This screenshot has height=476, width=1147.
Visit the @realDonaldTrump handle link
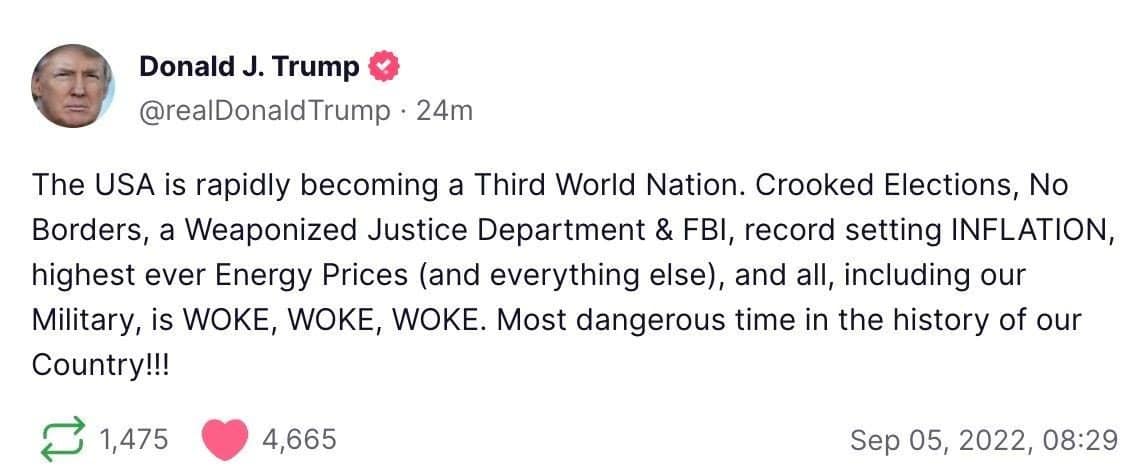(x=264, y=111)
